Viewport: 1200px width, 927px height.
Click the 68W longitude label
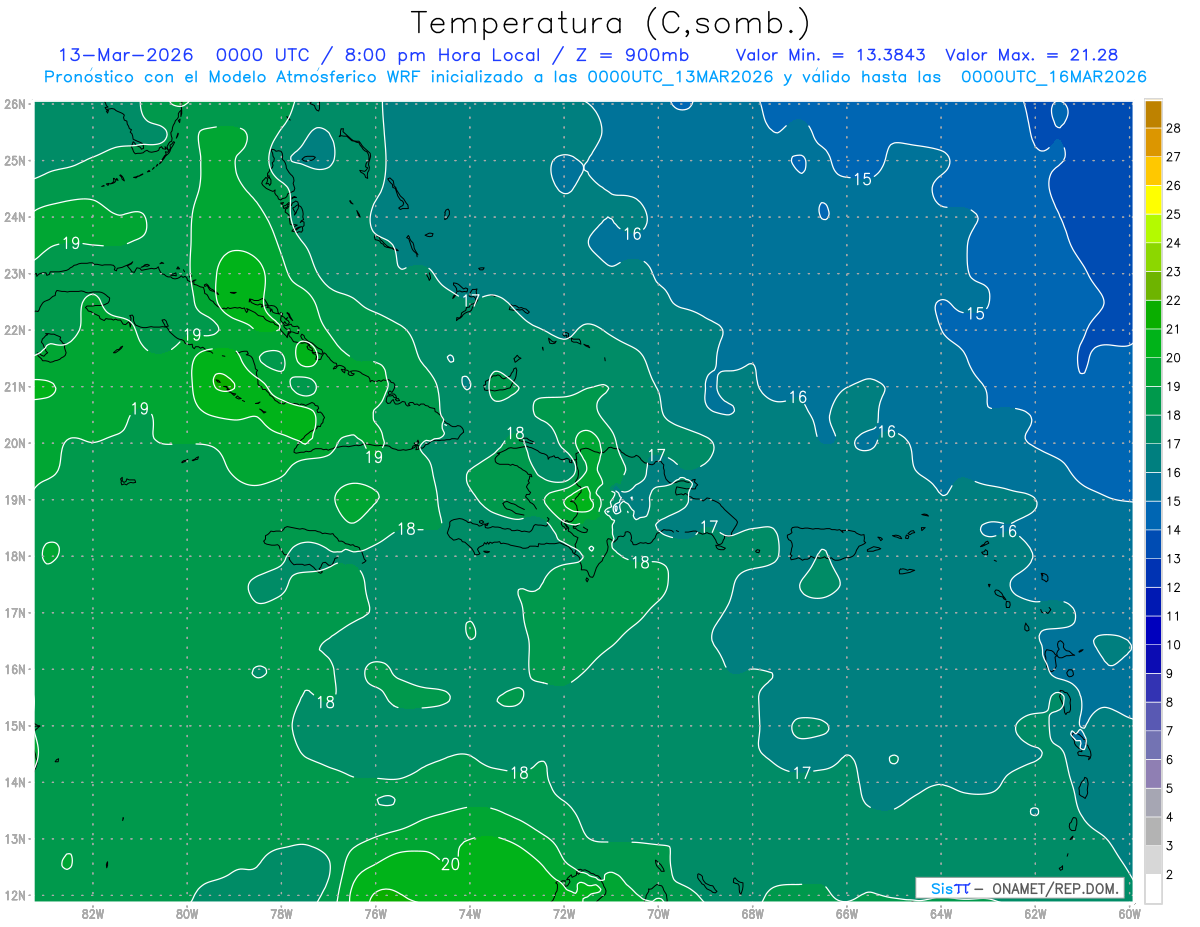[x=752, y=912]
